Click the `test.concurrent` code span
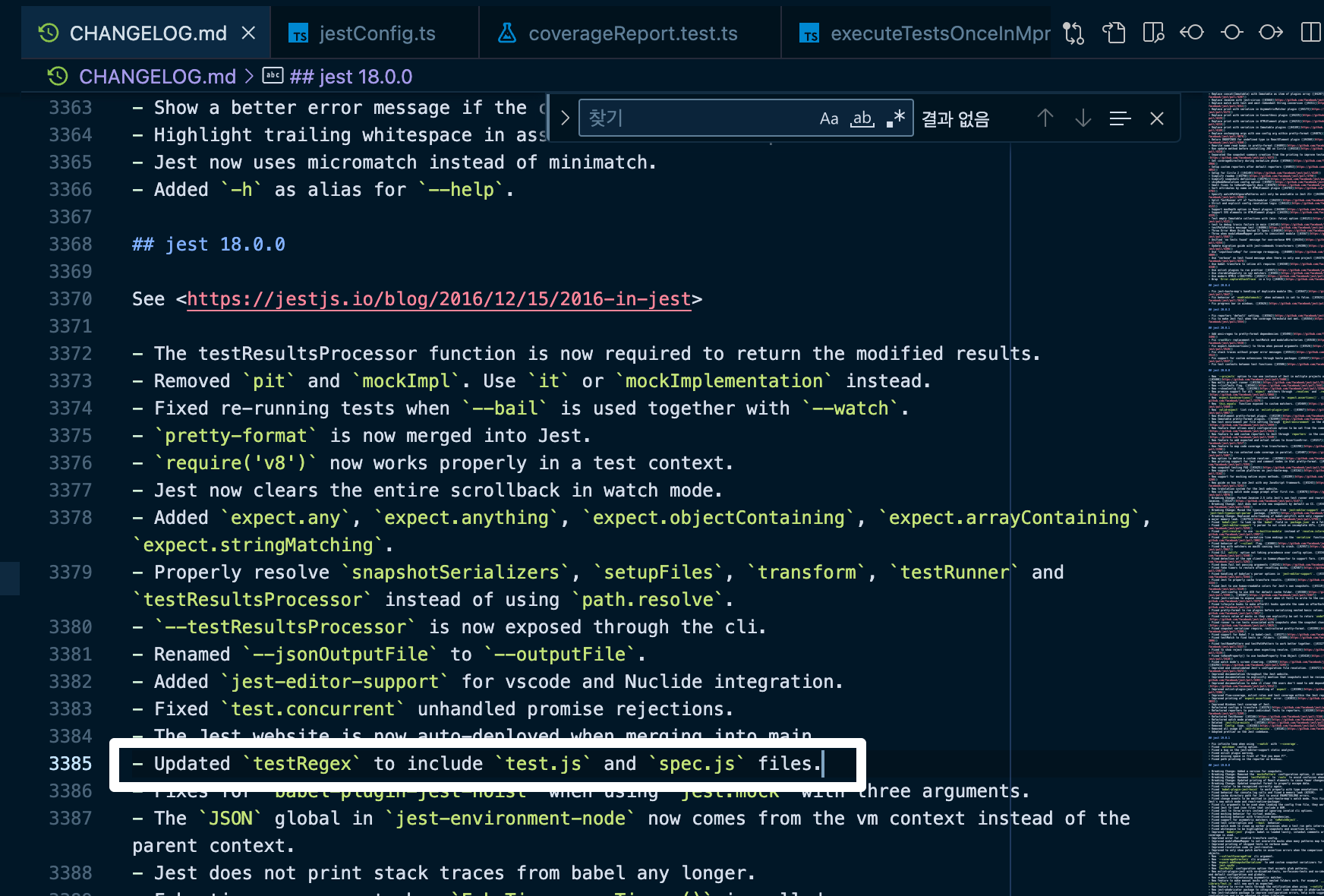The height and width of the screenshot is (896, 1324). [x=313, y=709]
